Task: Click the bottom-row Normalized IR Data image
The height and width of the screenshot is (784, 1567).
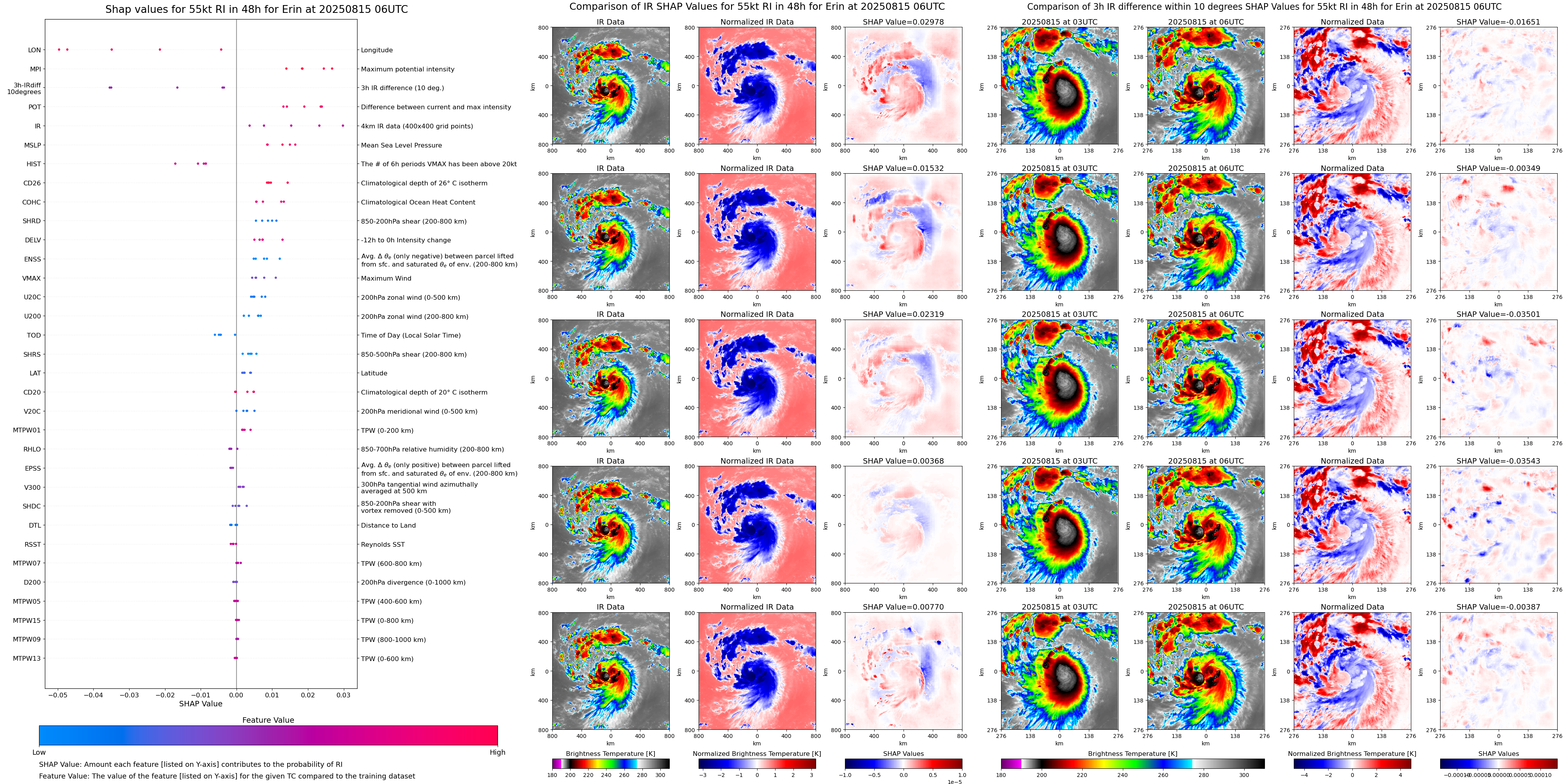Action: pos(757,671)
